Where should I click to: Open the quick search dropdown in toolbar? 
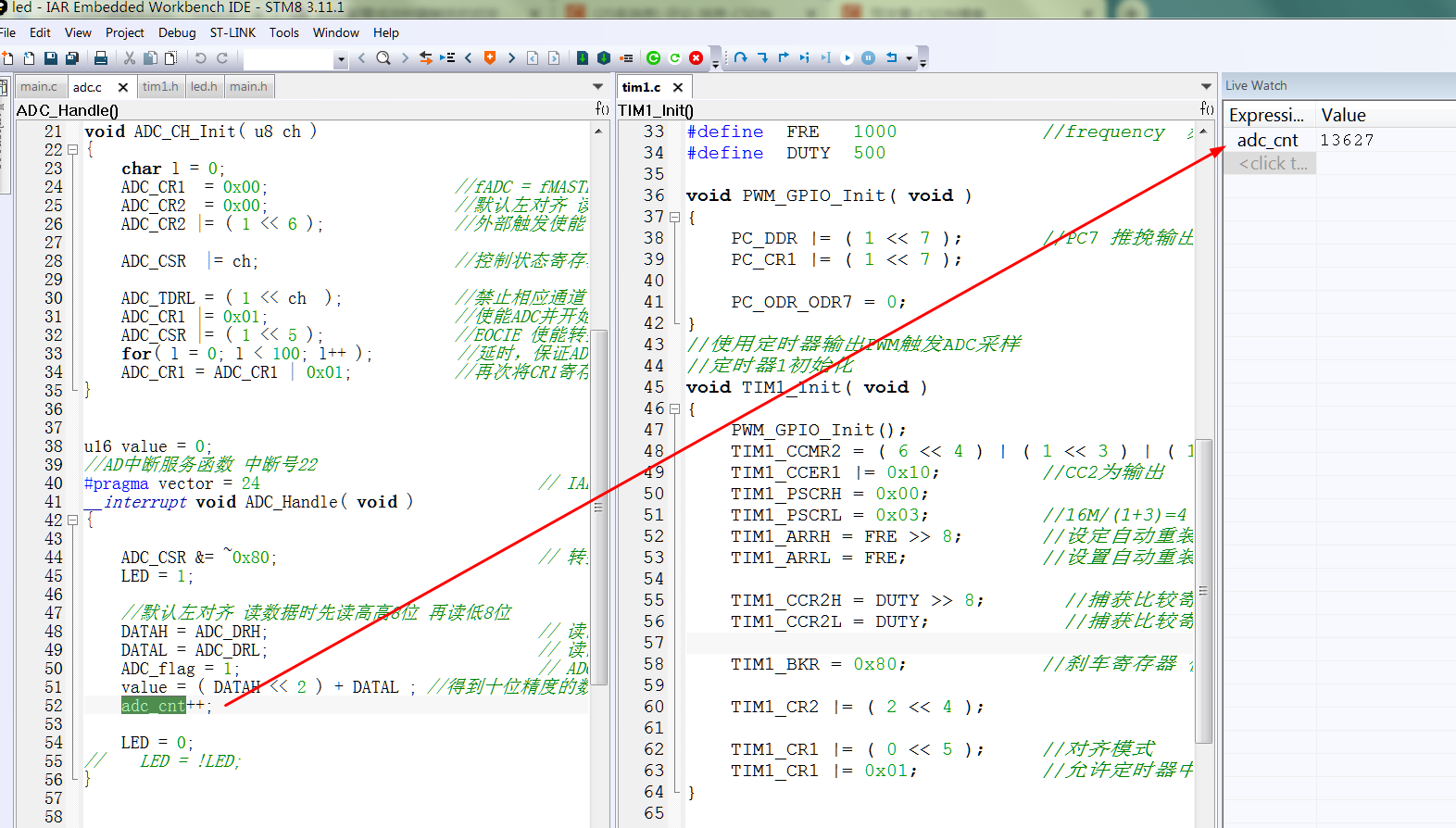[x=341, y=59]
